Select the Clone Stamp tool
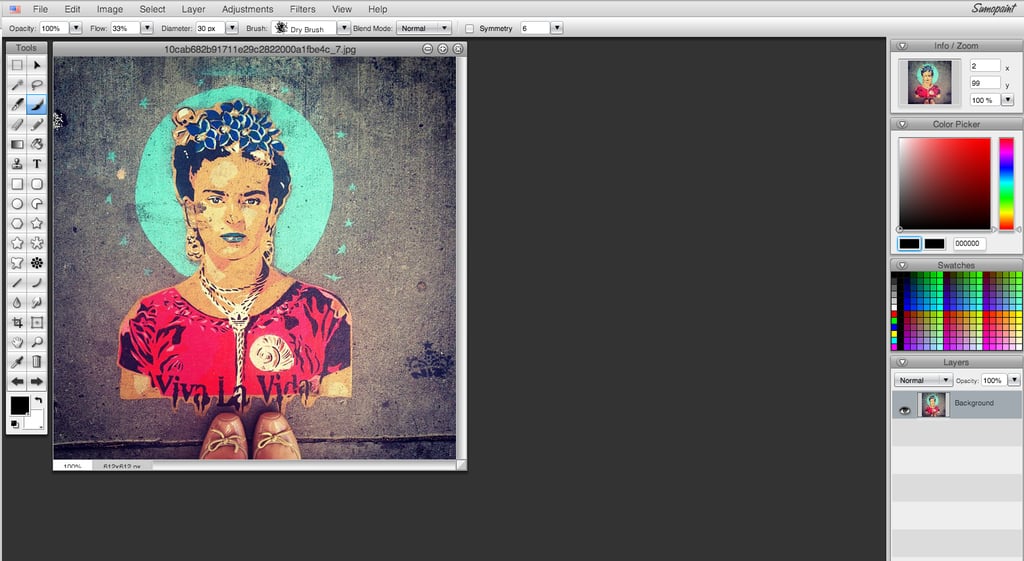Viewport: 1024px width, 561px height. [17, 164]
